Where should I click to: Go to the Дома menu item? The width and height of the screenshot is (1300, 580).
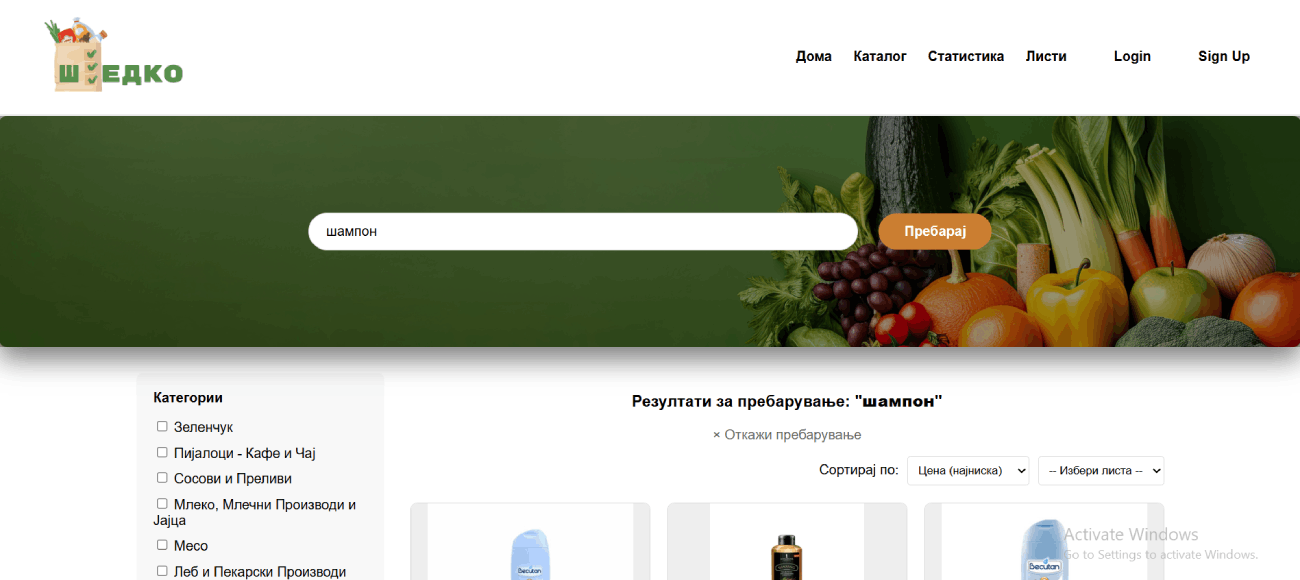pos(814,56)
